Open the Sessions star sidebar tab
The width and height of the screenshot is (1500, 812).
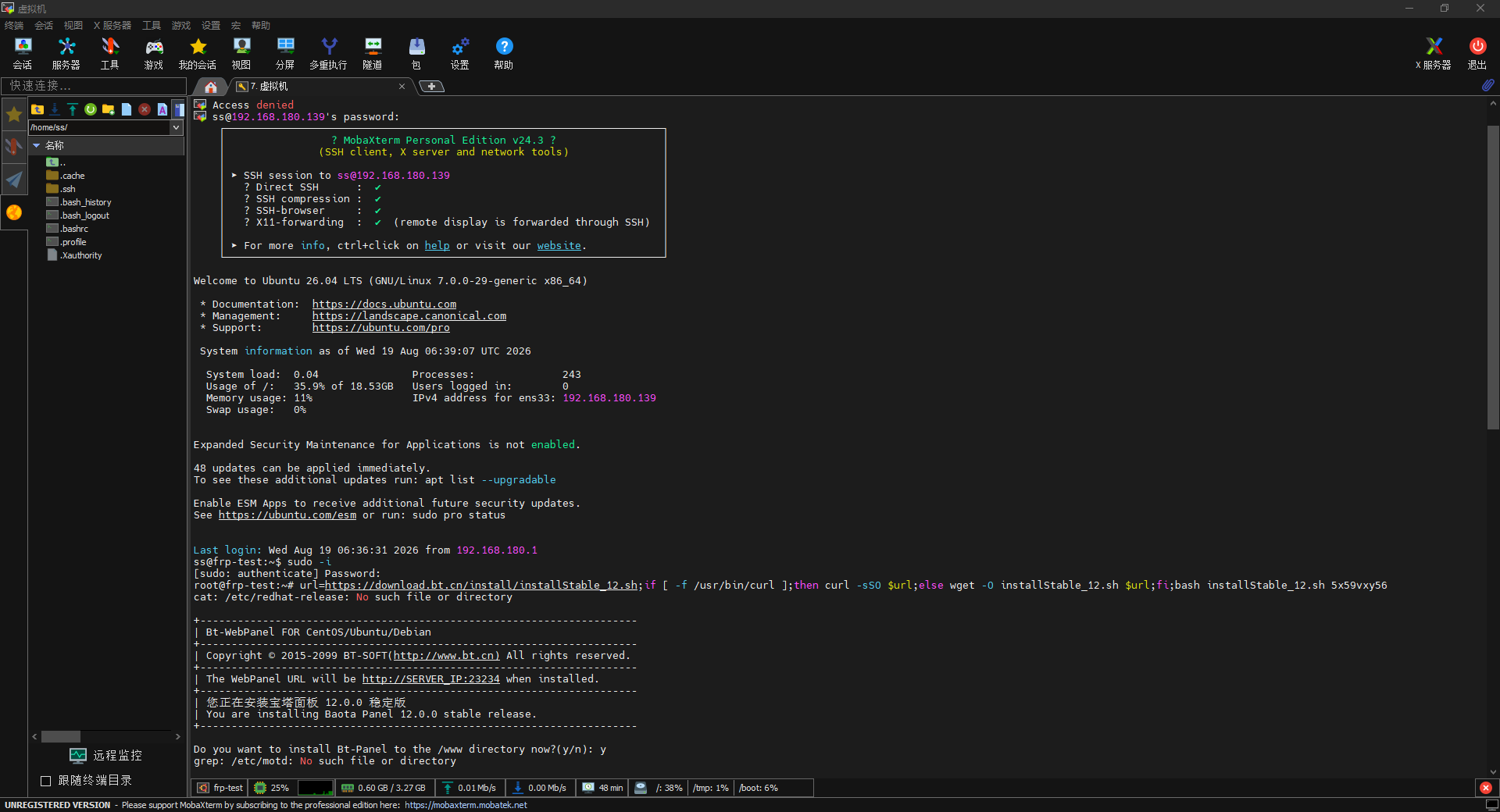14,115
